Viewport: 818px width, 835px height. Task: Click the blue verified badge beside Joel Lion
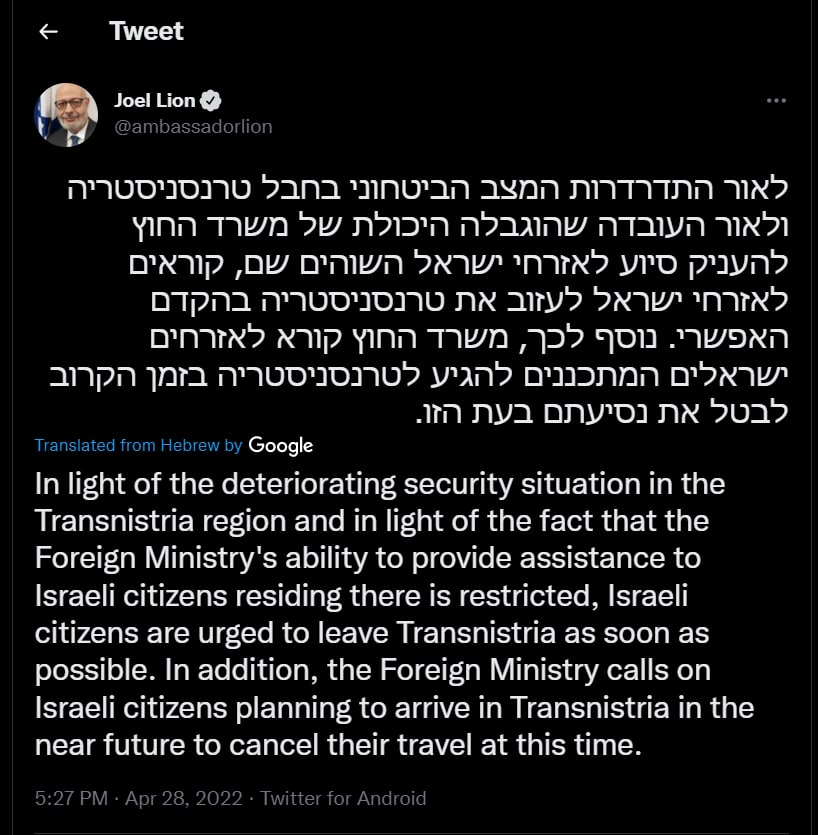210,101
